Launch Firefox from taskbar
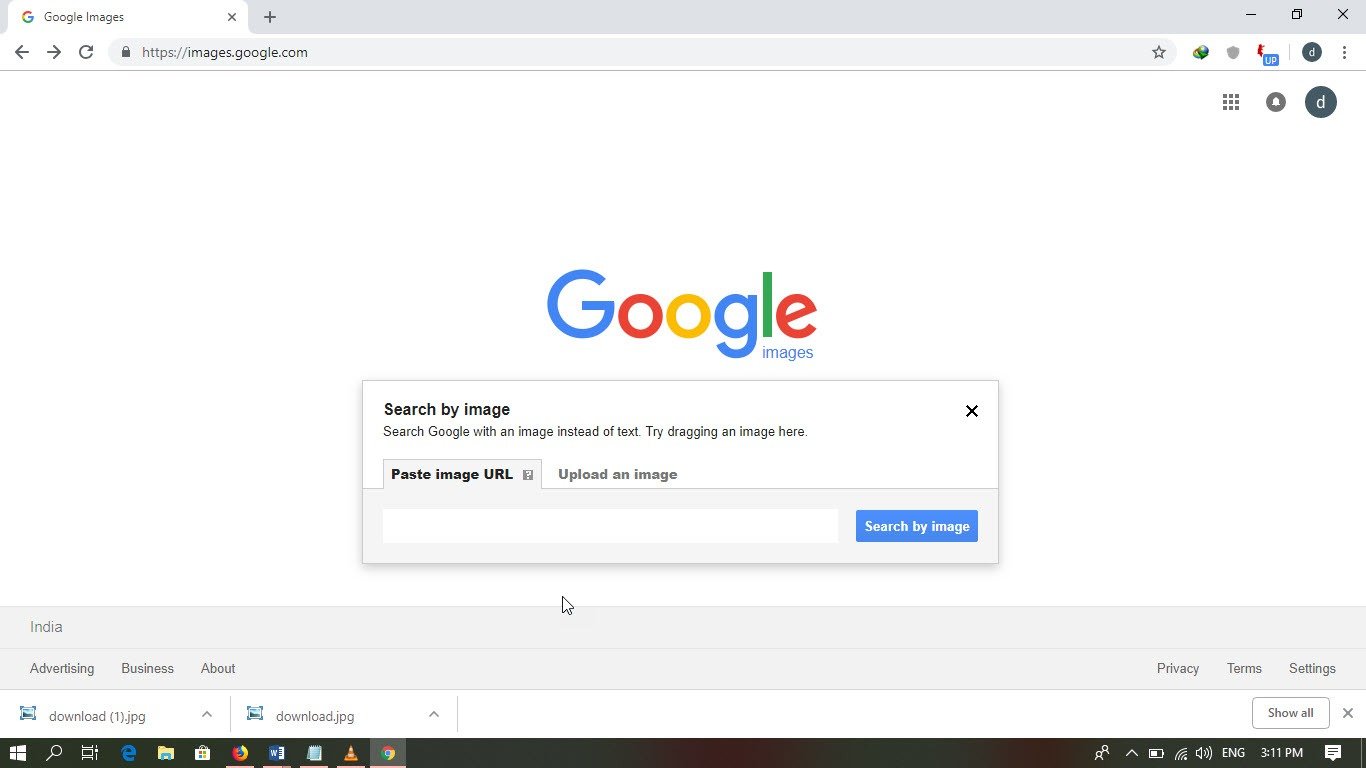 coord(240,753)
